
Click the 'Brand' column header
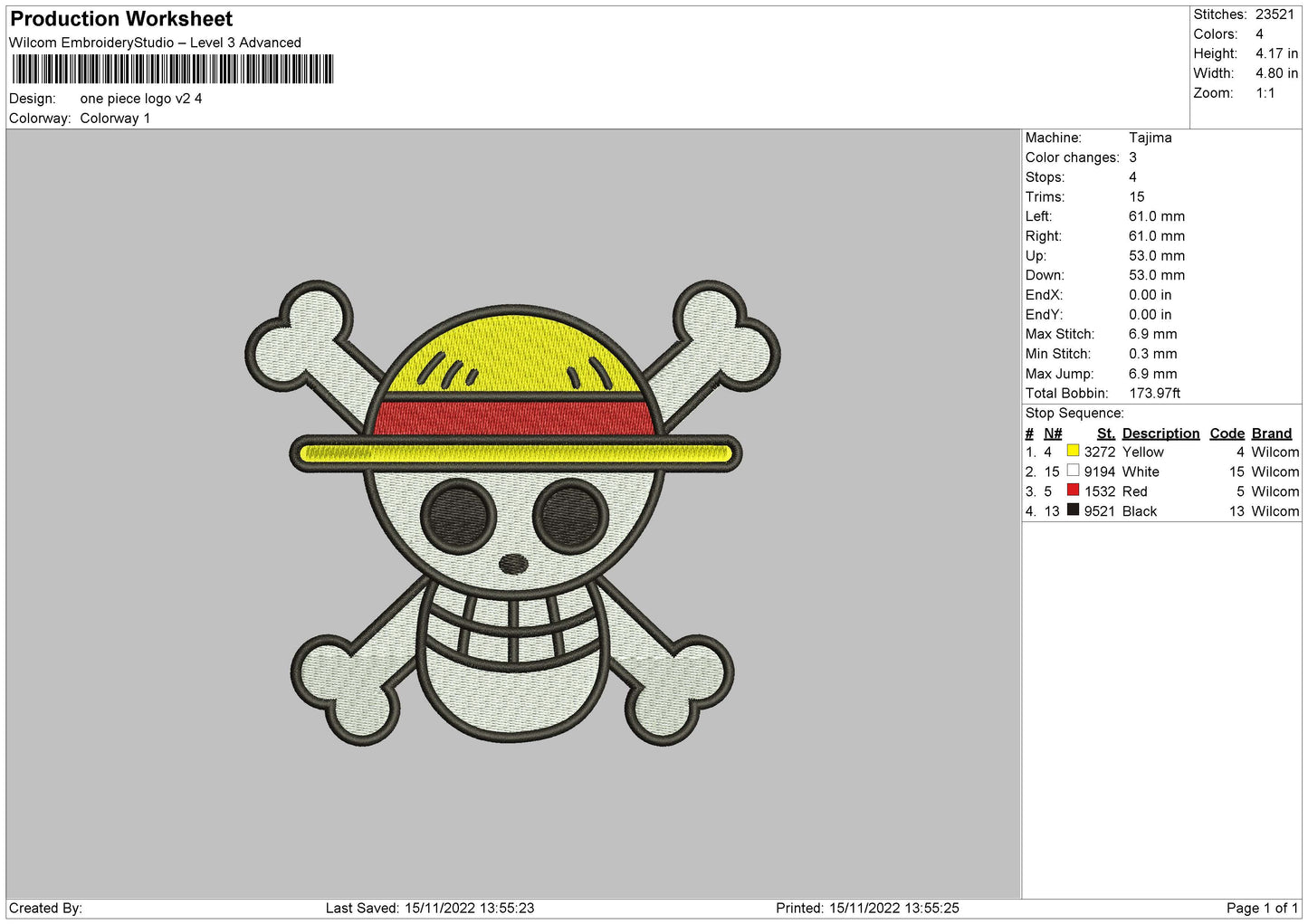coord(1272,433)
